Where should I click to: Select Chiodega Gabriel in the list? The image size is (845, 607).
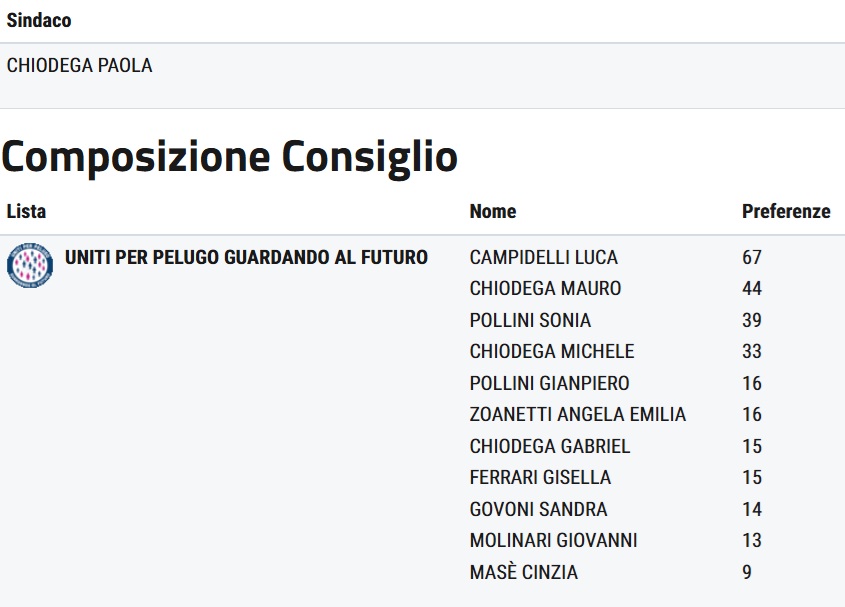pyautogui.click(x=550, y=446)
